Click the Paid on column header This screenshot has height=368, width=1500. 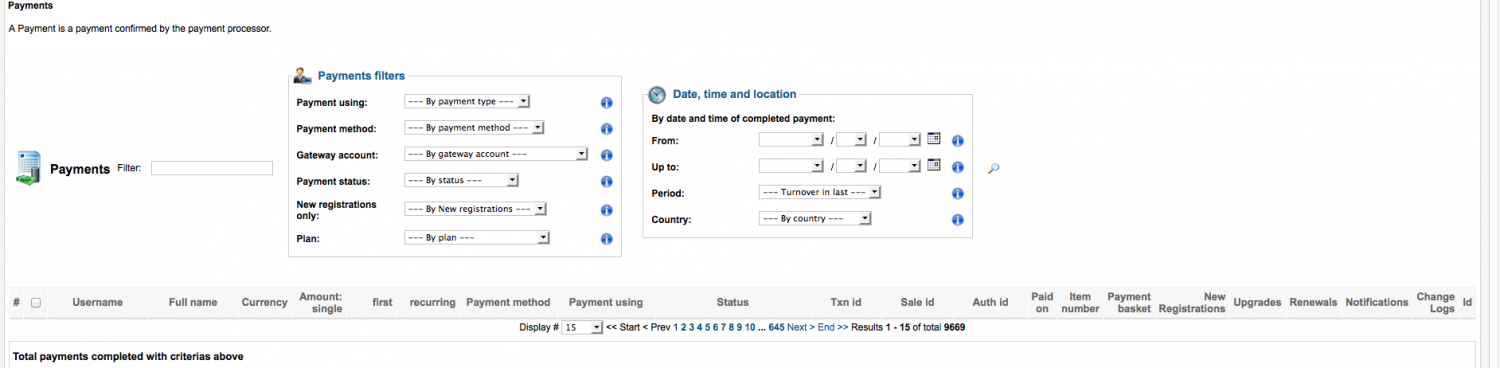pos(1042,302)
